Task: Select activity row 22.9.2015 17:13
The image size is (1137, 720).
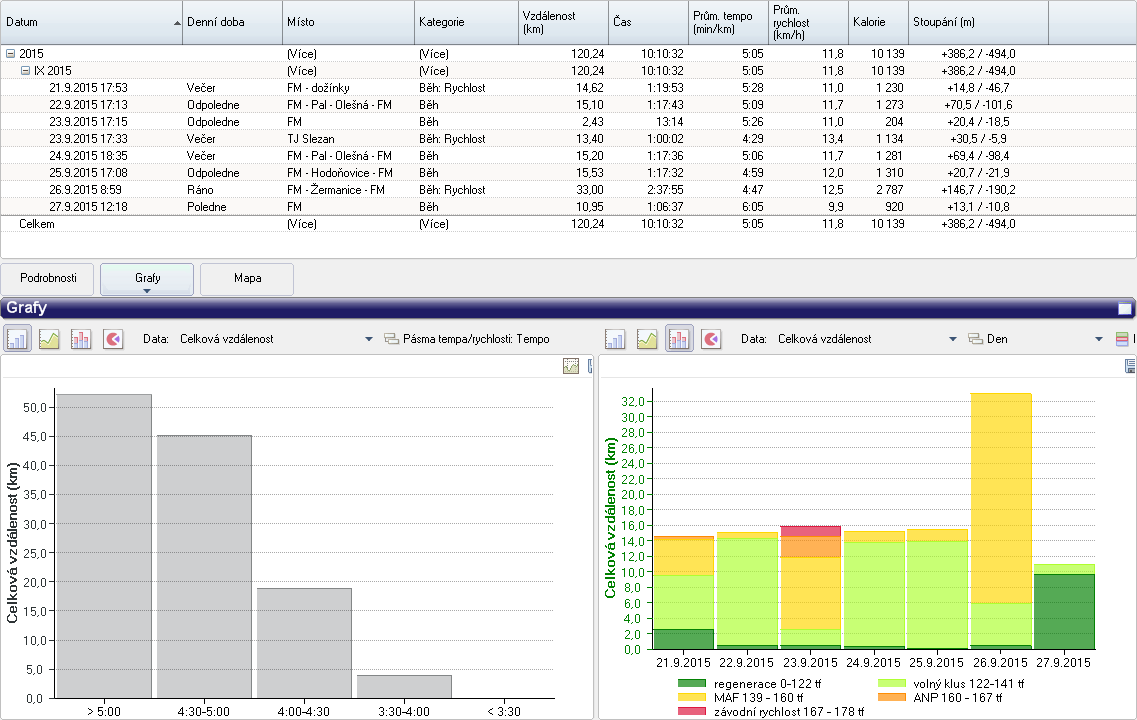Action: pos(568,105)
